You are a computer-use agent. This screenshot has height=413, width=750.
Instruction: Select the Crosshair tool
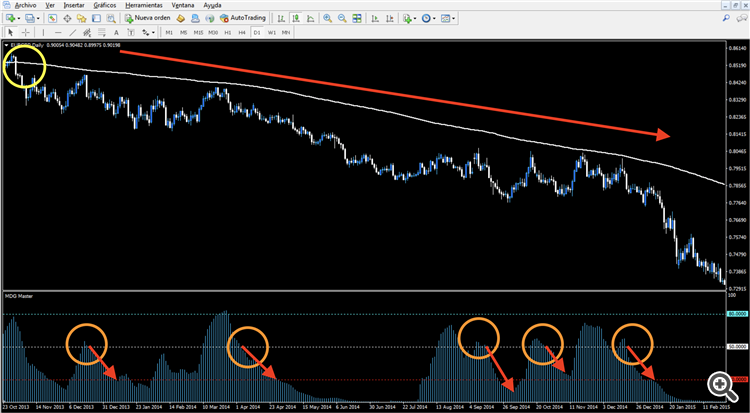pyautogui.click(x=25, y=33)
